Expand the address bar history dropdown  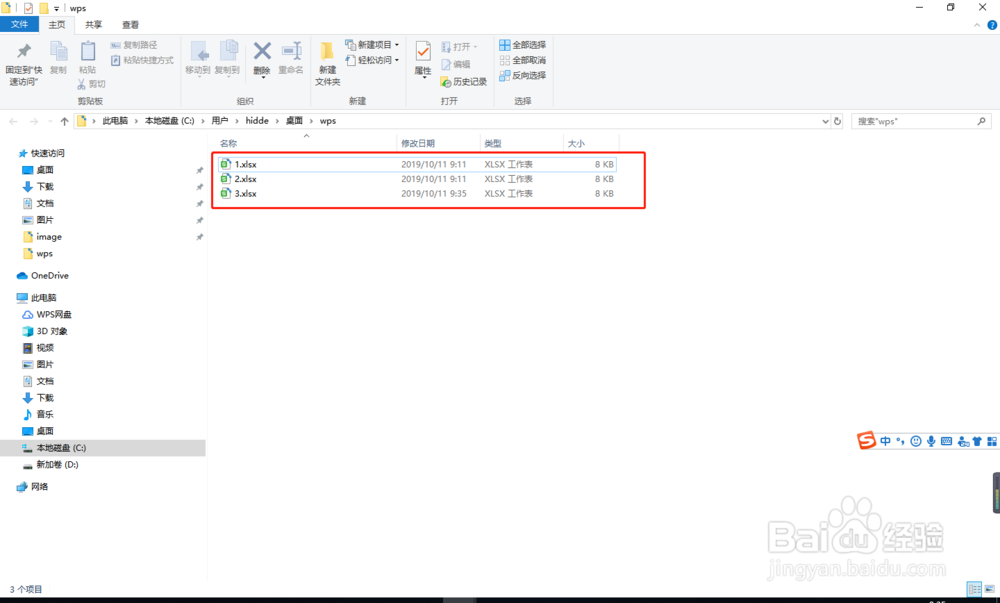tap(825, 121)
